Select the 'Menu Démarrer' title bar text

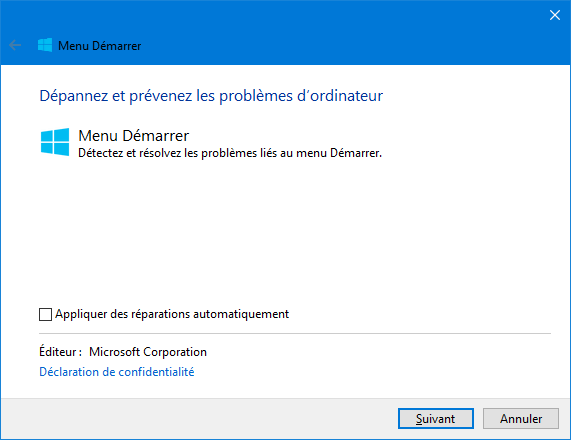click(99, 46)
